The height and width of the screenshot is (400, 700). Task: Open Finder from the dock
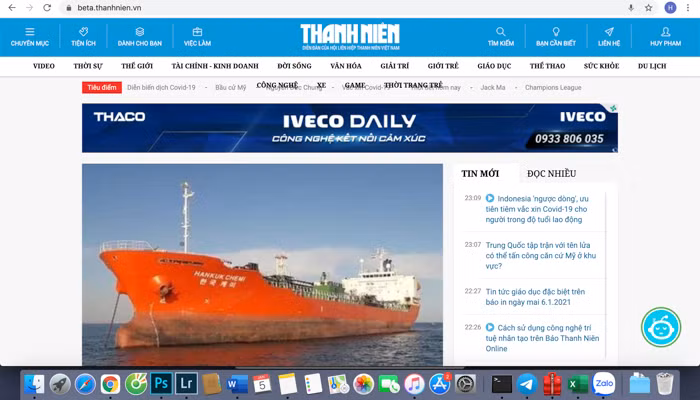(34, 383)
